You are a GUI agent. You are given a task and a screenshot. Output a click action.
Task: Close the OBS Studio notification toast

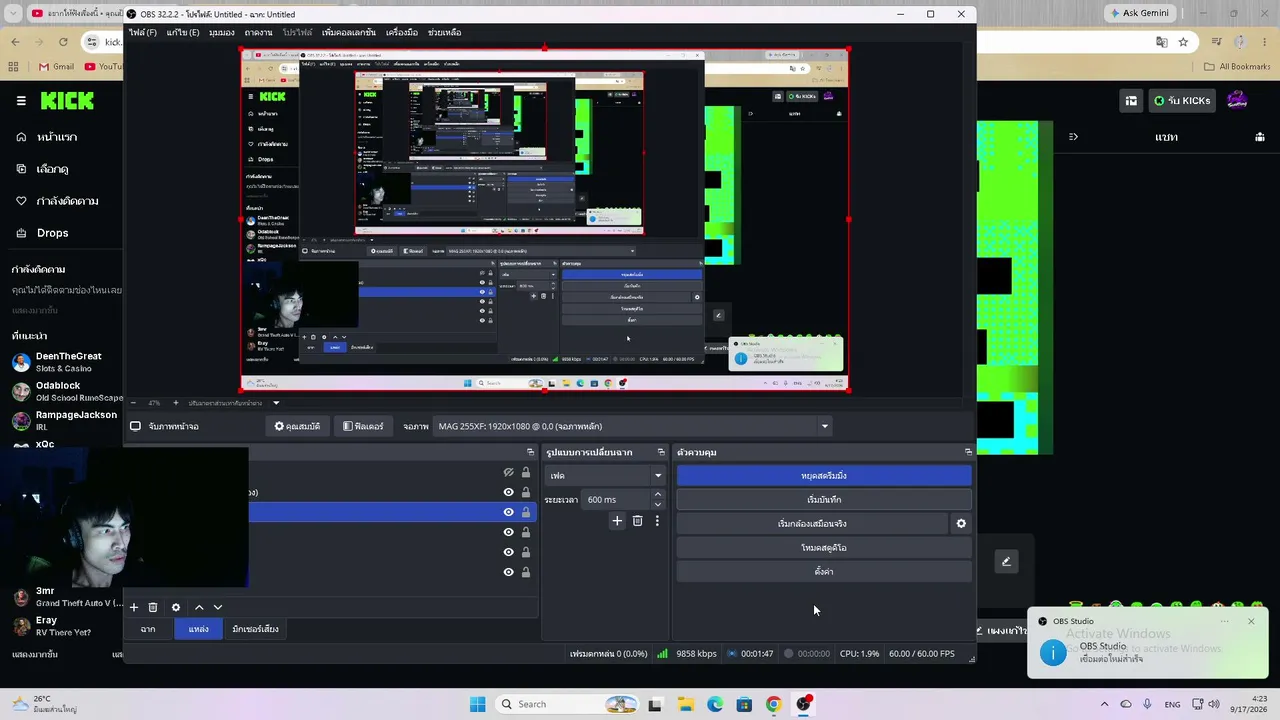[1251, 621]
